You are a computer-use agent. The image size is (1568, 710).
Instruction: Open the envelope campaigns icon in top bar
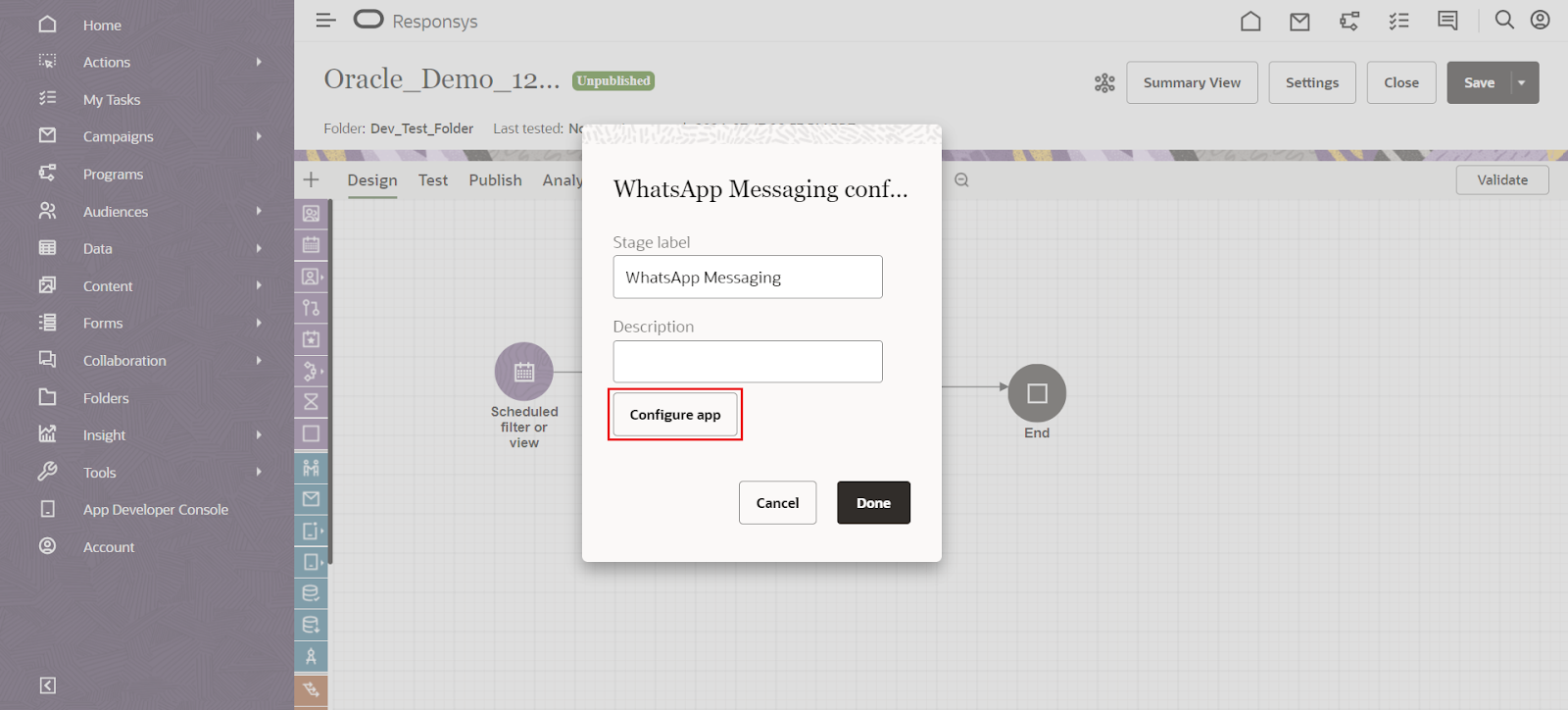[x=1299, y=21]
